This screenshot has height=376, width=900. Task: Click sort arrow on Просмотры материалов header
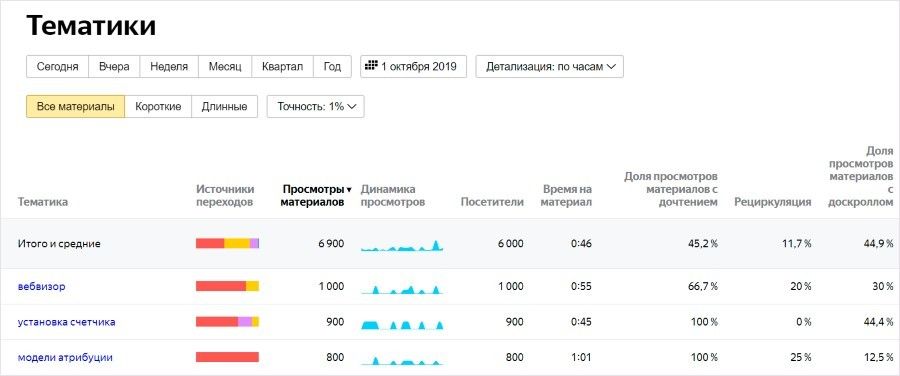point(349,189)
